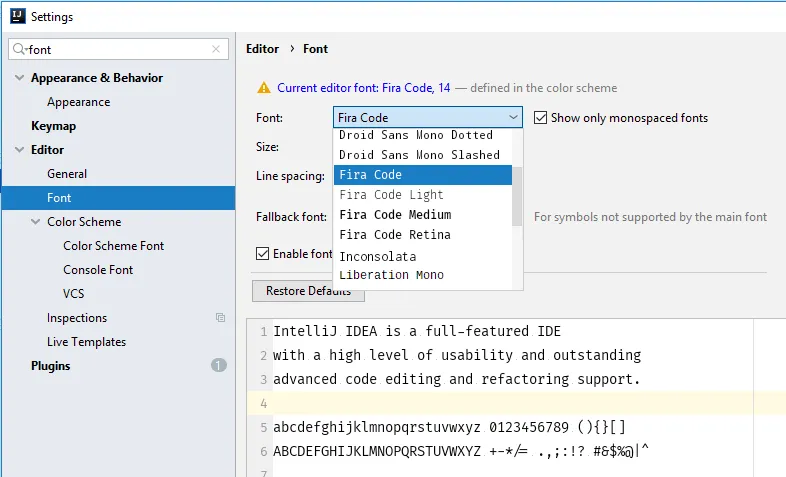
Task: Click the copy icon next to Inspections
Action: click(x=220, y=317)
